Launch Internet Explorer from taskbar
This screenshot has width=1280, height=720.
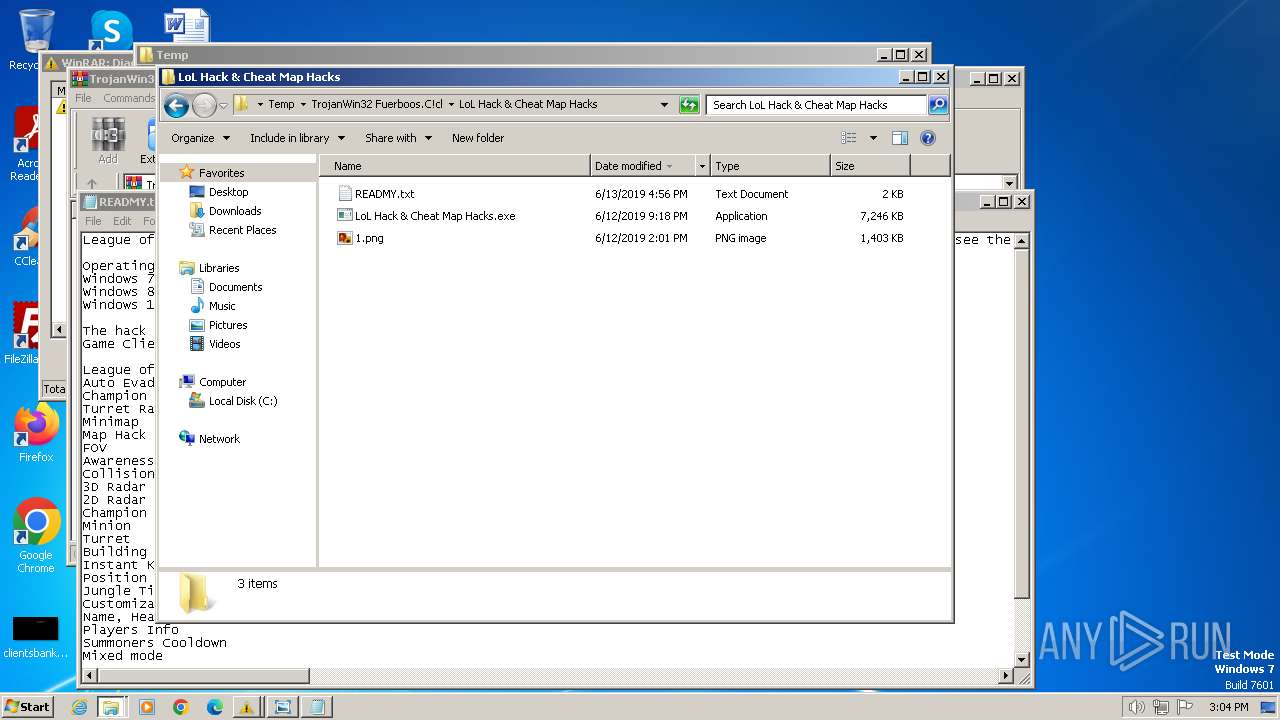pyautogui.click(x=79, y=707)
